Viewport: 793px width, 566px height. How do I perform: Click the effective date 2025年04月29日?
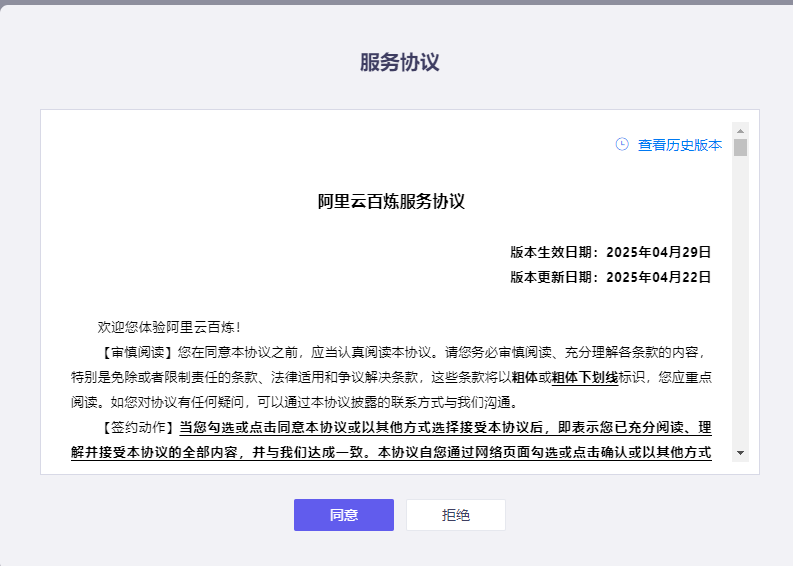pyautogui.click(x=658, y=252)
